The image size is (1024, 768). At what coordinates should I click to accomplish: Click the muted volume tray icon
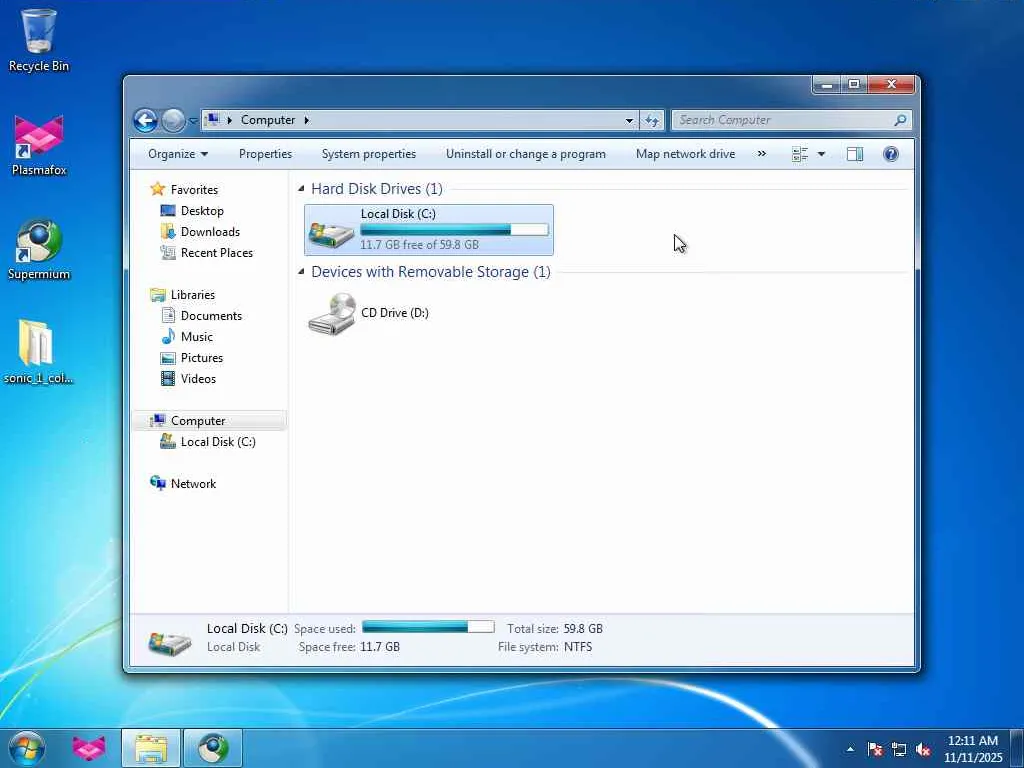[x=923, y=749]
